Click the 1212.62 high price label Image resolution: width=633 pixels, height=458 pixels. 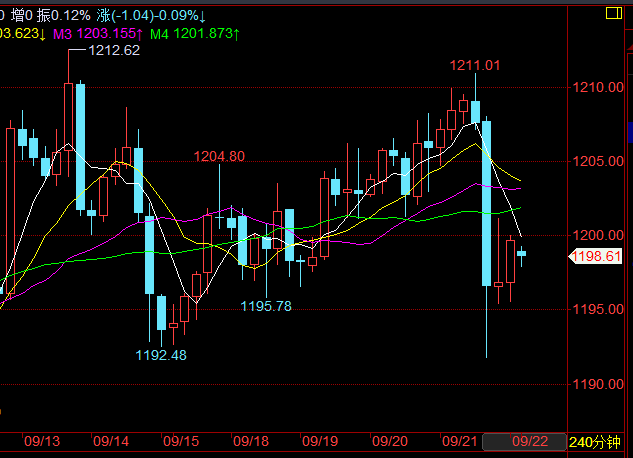click(x=114, y=50)
